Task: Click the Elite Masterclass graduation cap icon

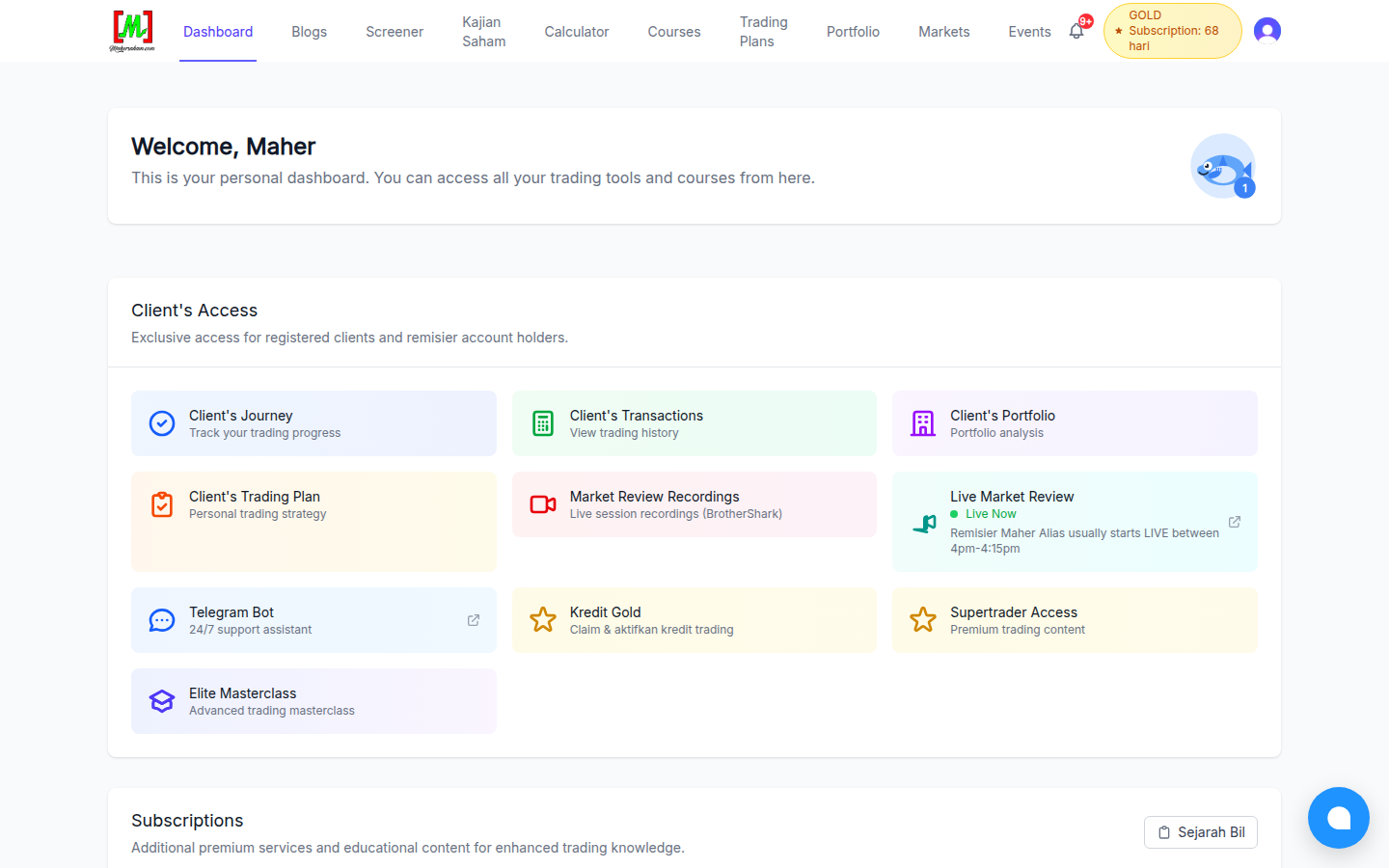Action: pos(162,701)
